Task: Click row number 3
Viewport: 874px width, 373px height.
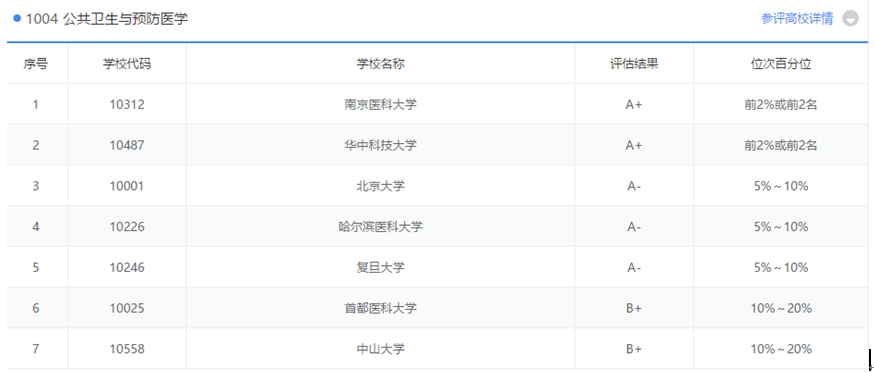Action: tap(36, 186)
